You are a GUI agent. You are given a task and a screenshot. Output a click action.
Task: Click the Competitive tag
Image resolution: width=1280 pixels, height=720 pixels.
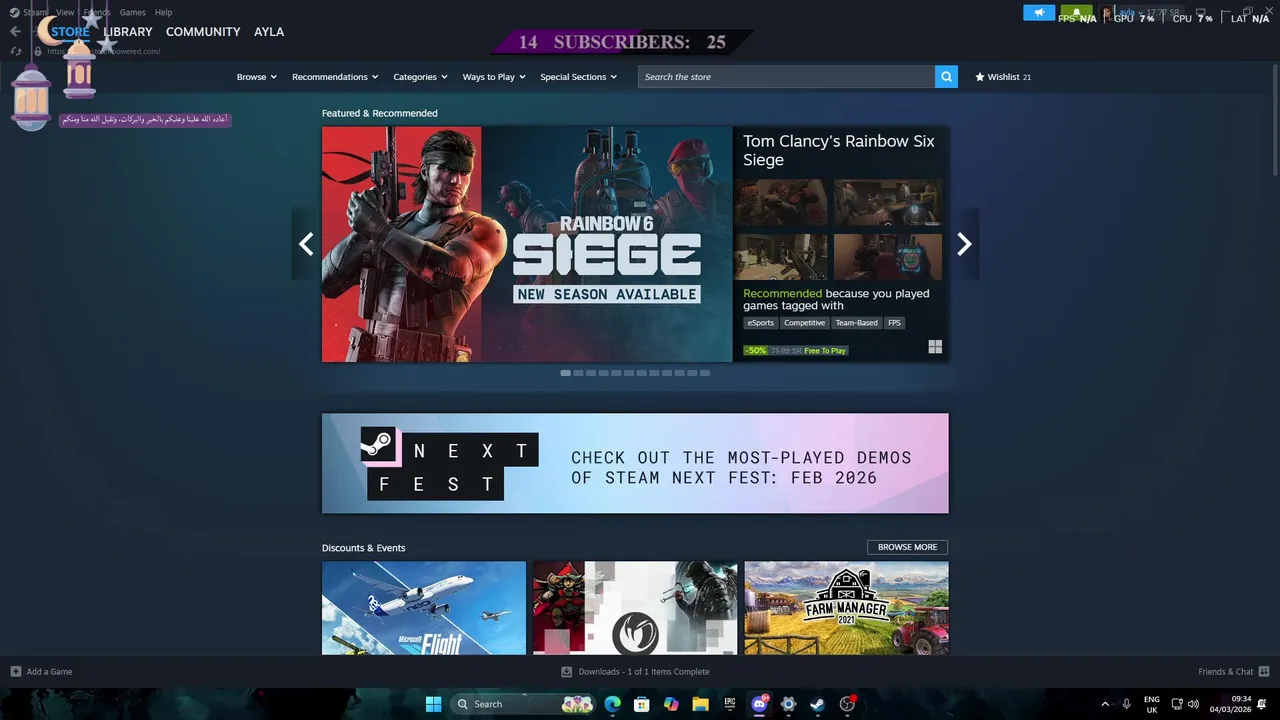[x=804, y=323]
